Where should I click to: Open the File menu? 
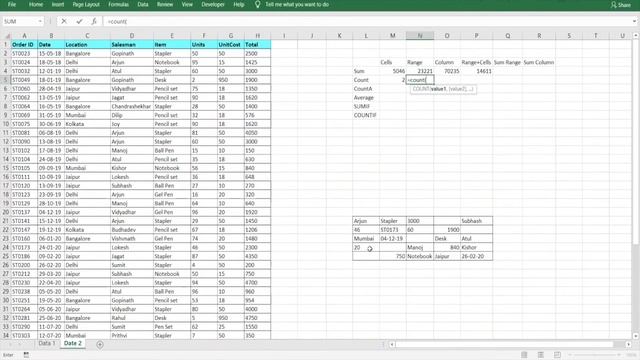(x=12, y=4)
